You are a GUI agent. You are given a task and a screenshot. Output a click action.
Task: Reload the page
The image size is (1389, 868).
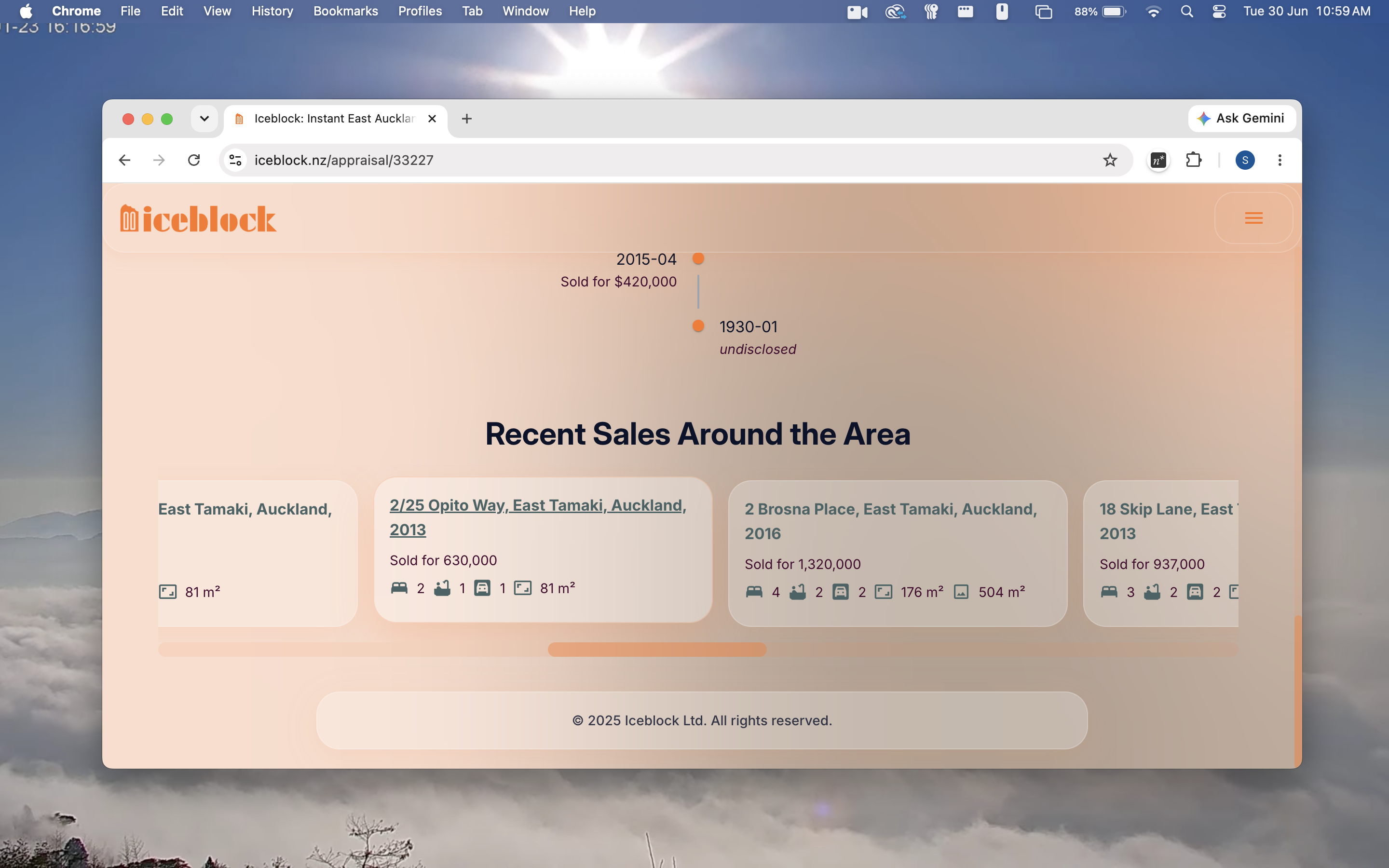(194, 160)
